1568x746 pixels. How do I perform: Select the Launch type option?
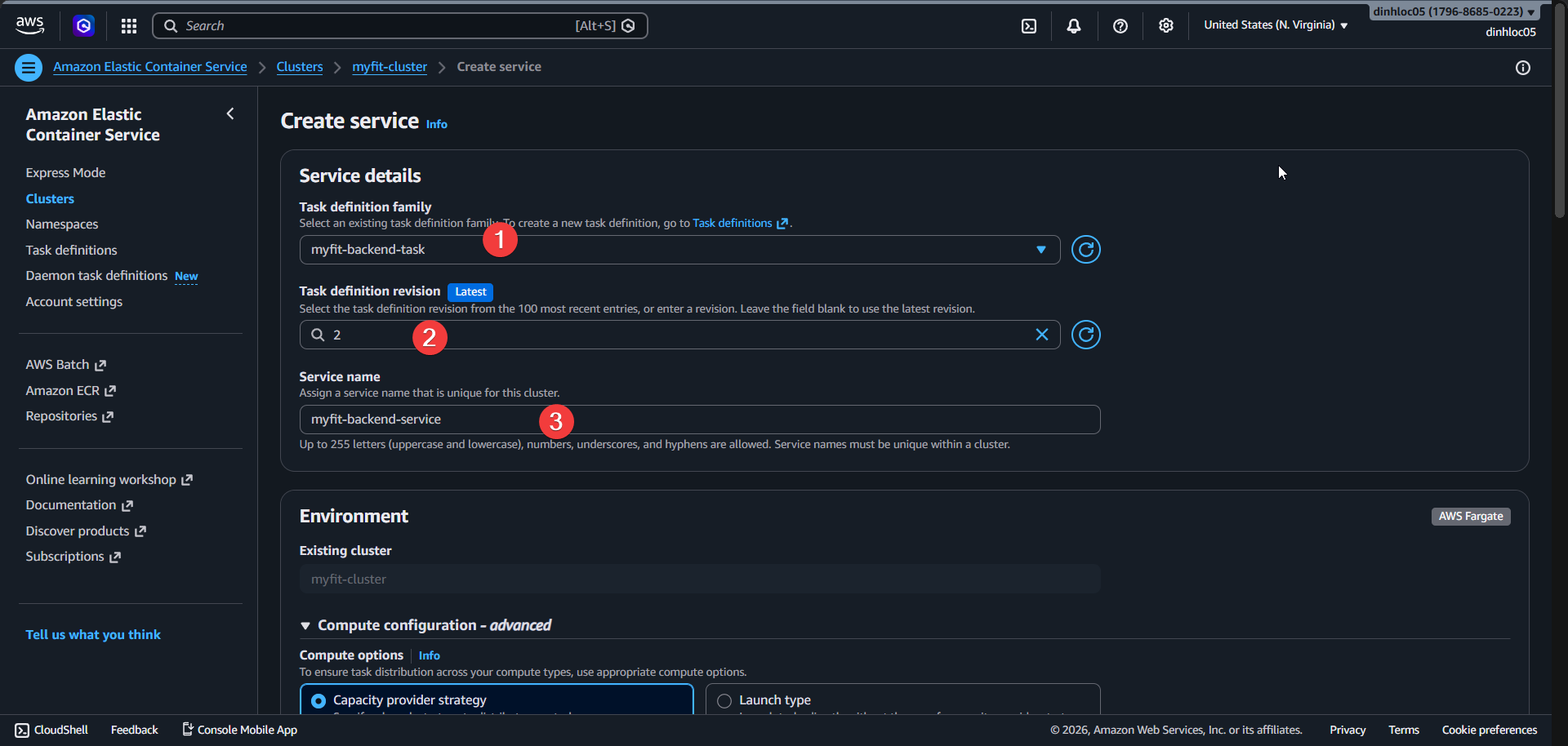click(x=723, y=700)
